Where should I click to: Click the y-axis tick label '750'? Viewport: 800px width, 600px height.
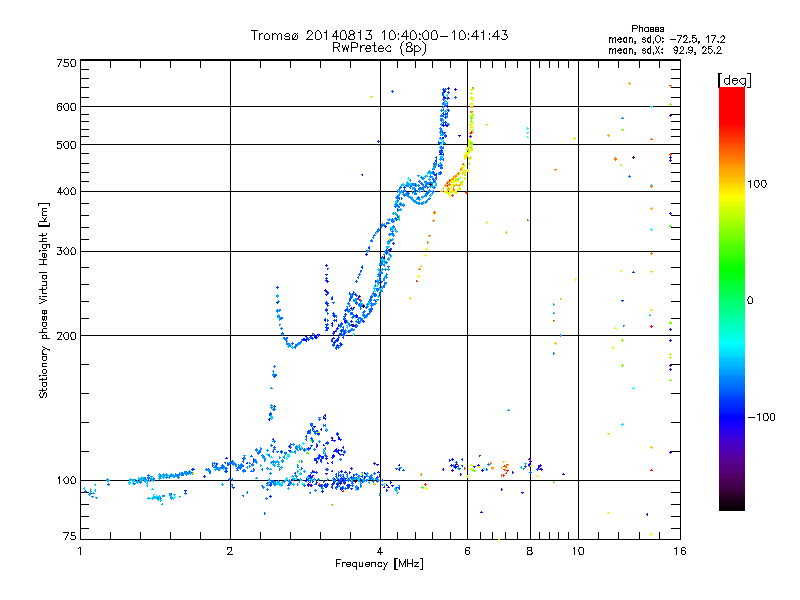pyautogui.click(x=66, y=63)
